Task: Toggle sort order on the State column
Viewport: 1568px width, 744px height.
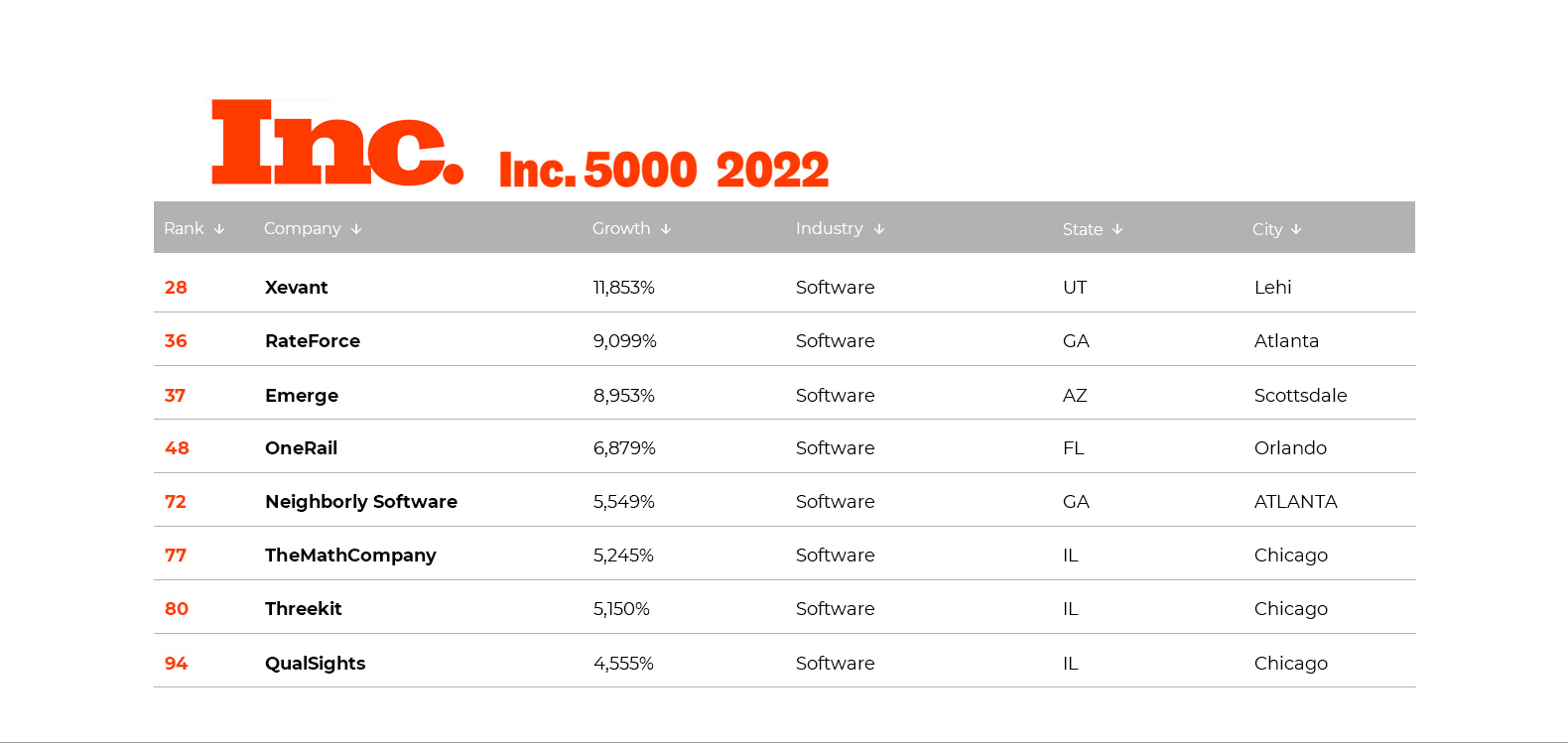Action: [x=1118, y=228]
